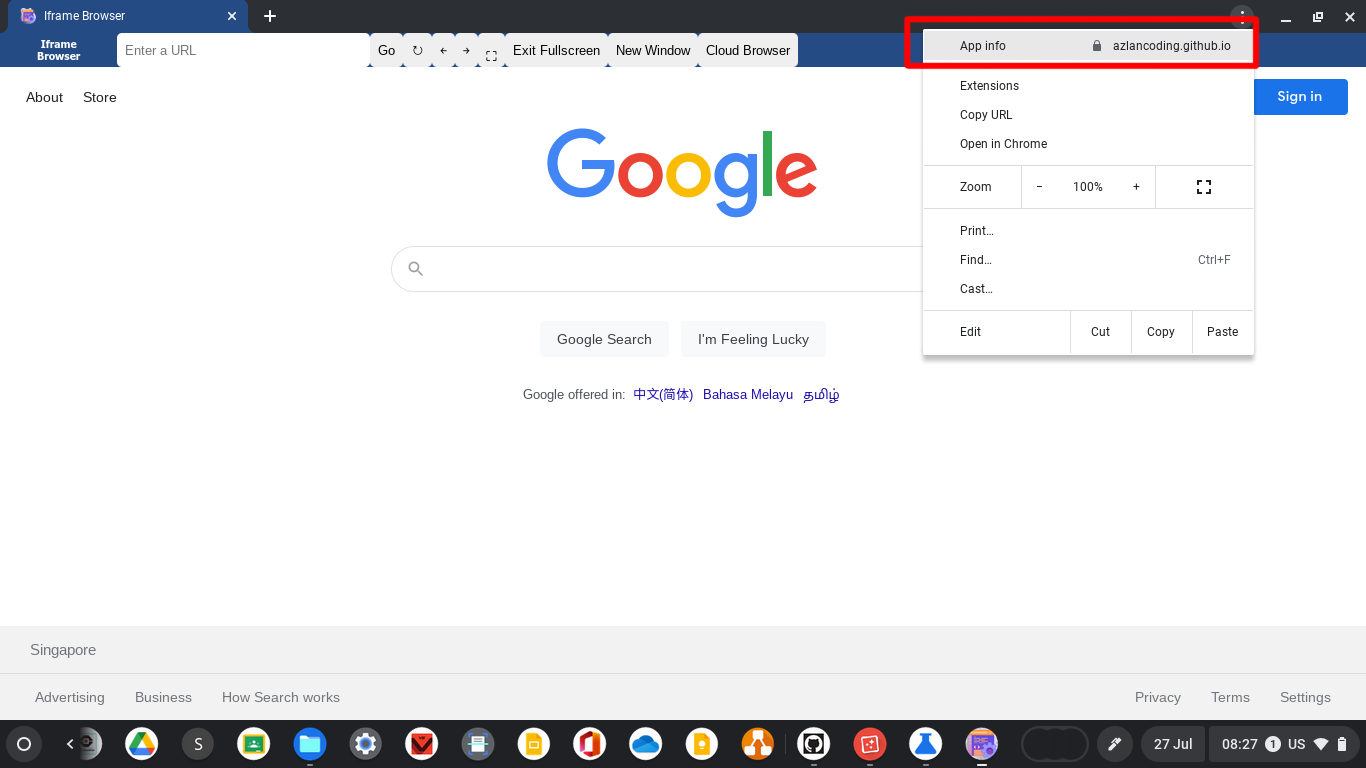The height and width of the screenshot is (768, 1366).
Task: Click the Iframe Browser icon on the shelf
Action: point(982,744)
